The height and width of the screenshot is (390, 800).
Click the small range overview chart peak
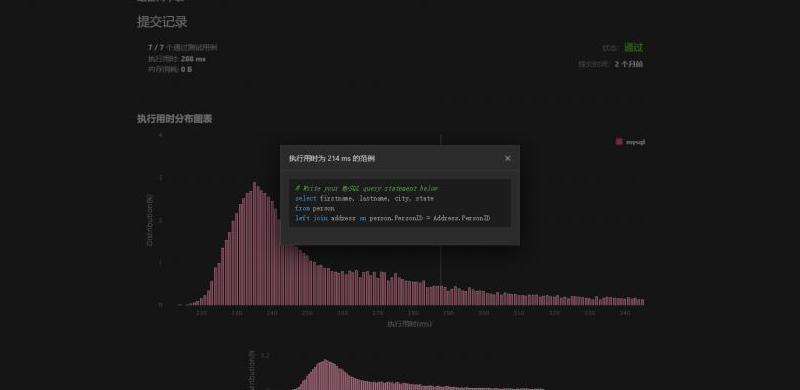click(325, 361)
